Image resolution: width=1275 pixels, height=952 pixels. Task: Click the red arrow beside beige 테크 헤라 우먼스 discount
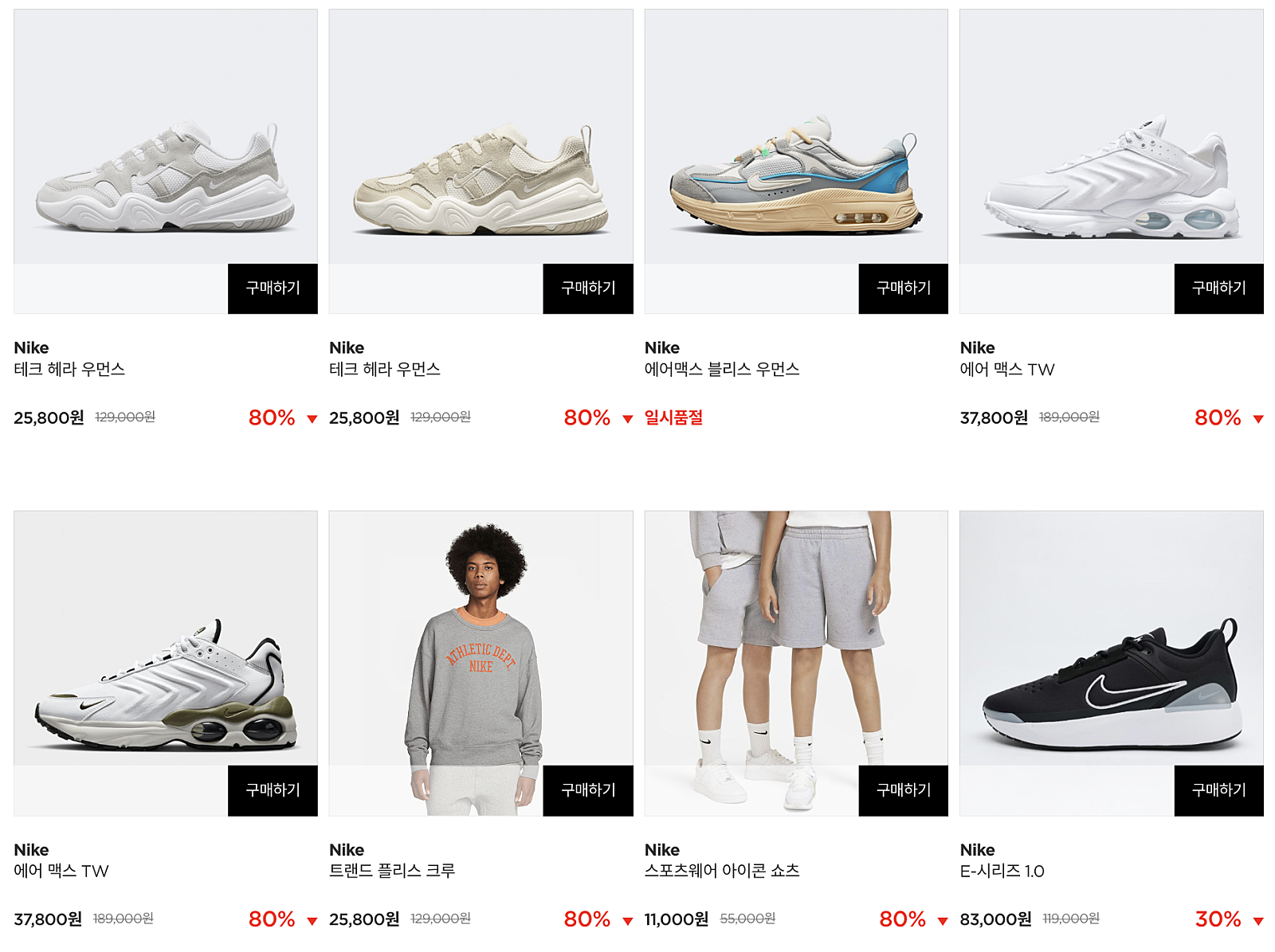click(627, 419)
